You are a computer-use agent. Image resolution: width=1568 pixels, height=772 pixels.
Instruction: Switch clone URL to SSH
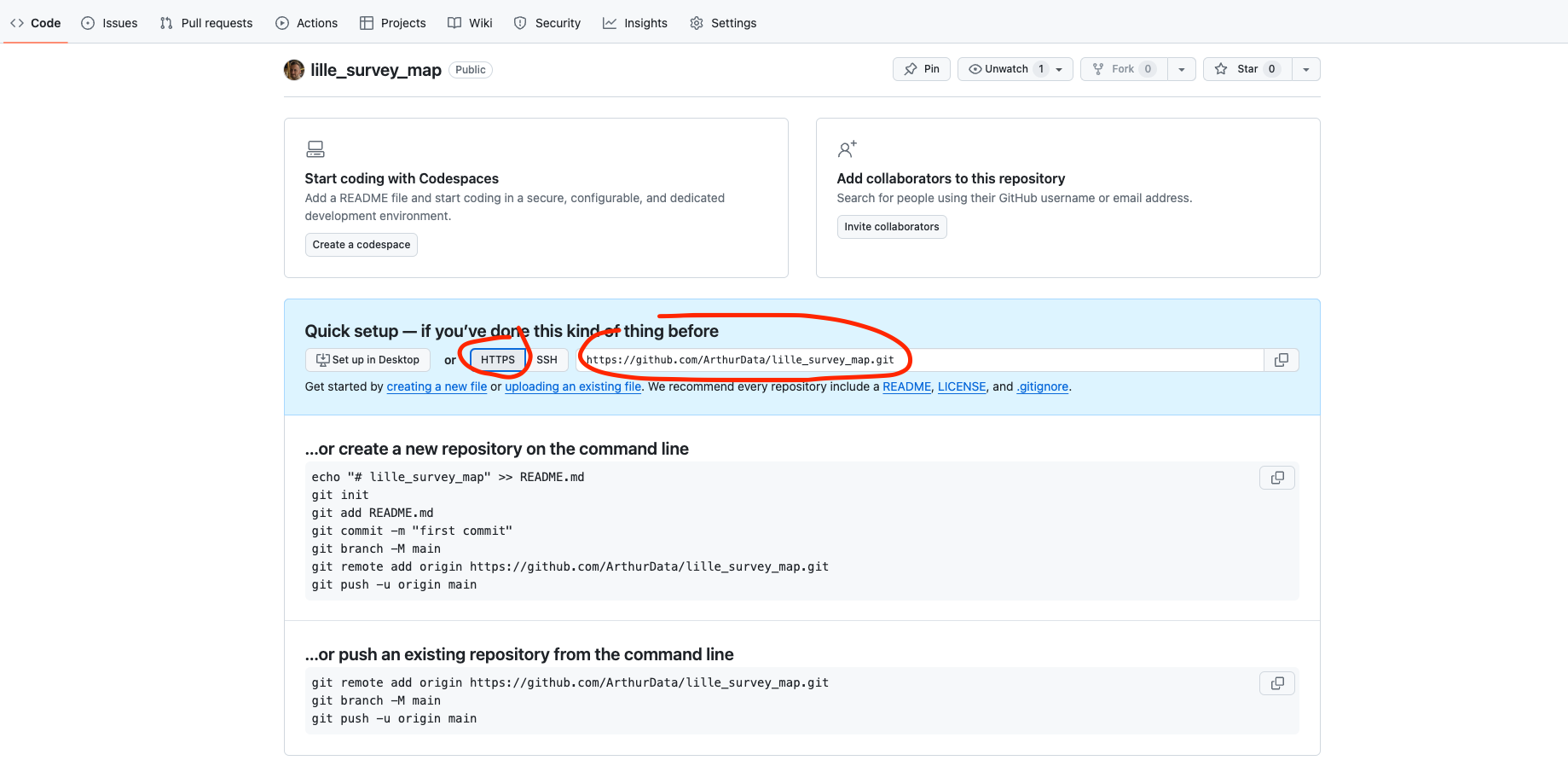[547, 360]
